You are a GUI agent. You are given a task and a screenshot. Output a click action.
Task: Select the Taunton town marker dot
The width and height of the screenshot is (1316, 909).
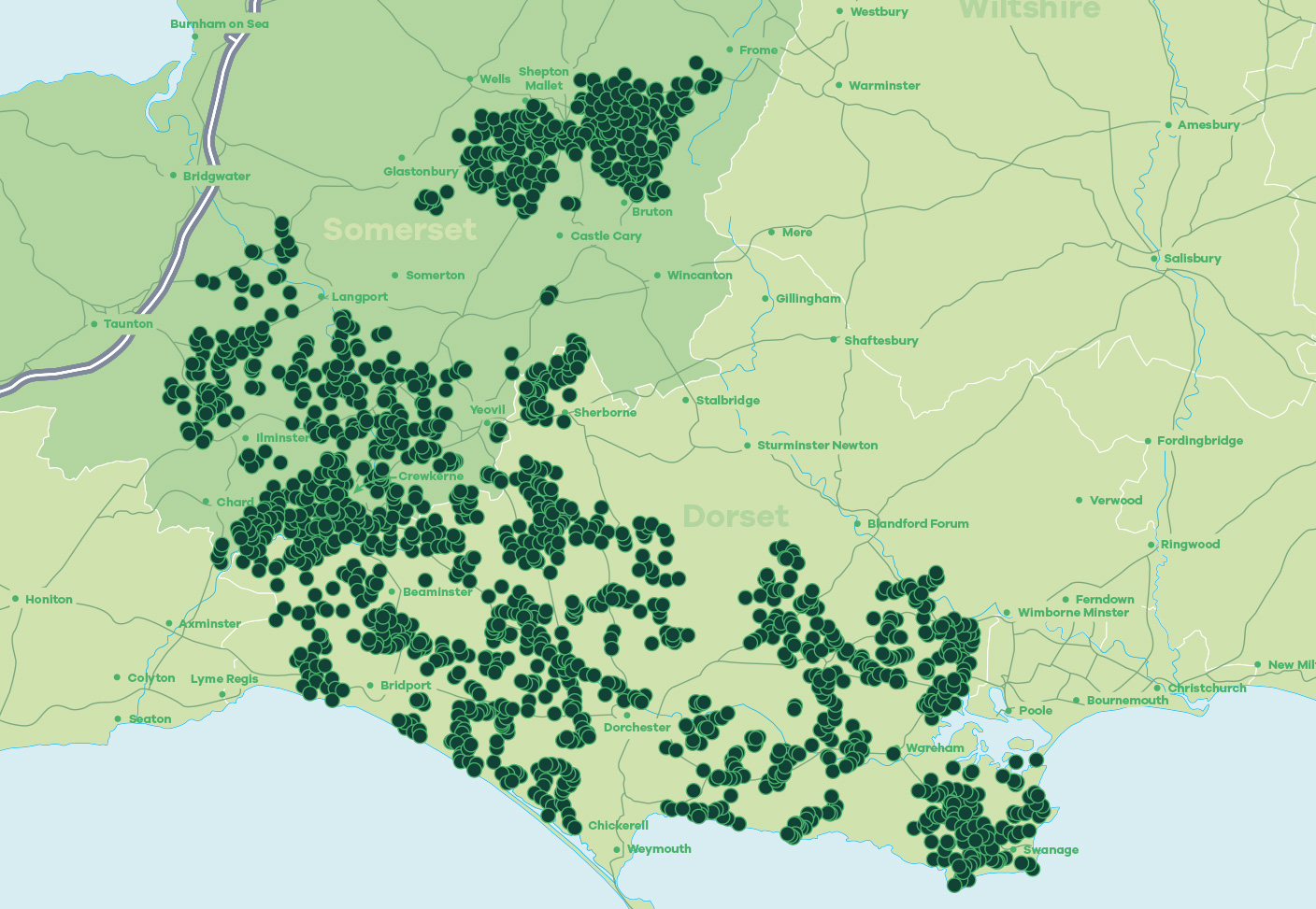pos(94,324)
